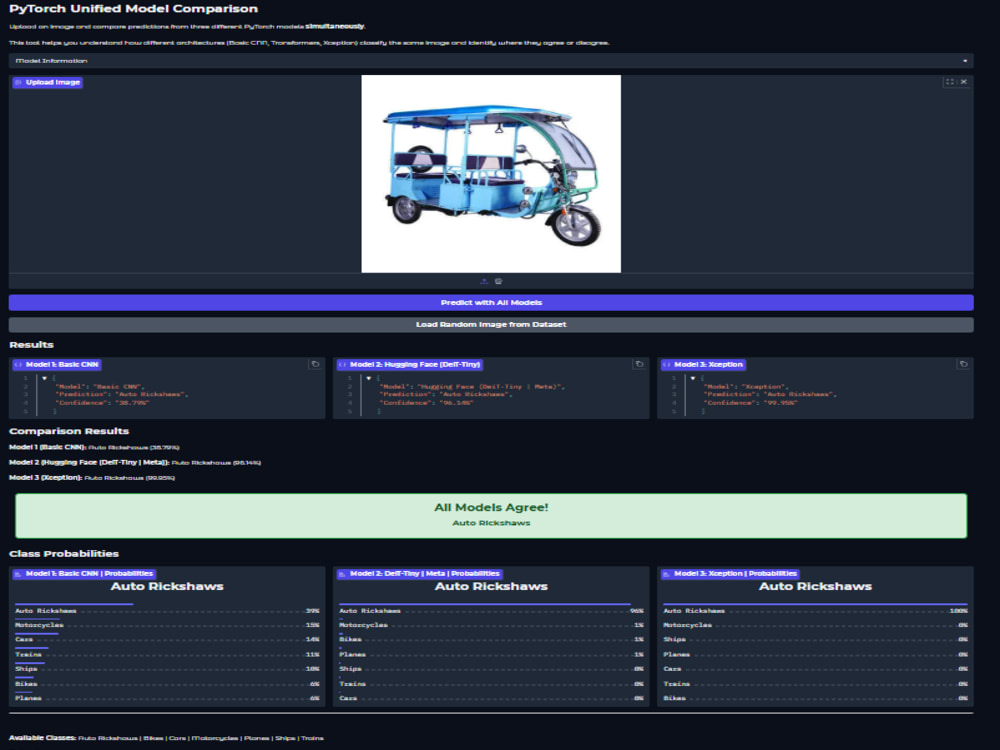The image size is (1000, 750).
Task: Remove the uploaded rickshaw image
Action: (964, 82)
